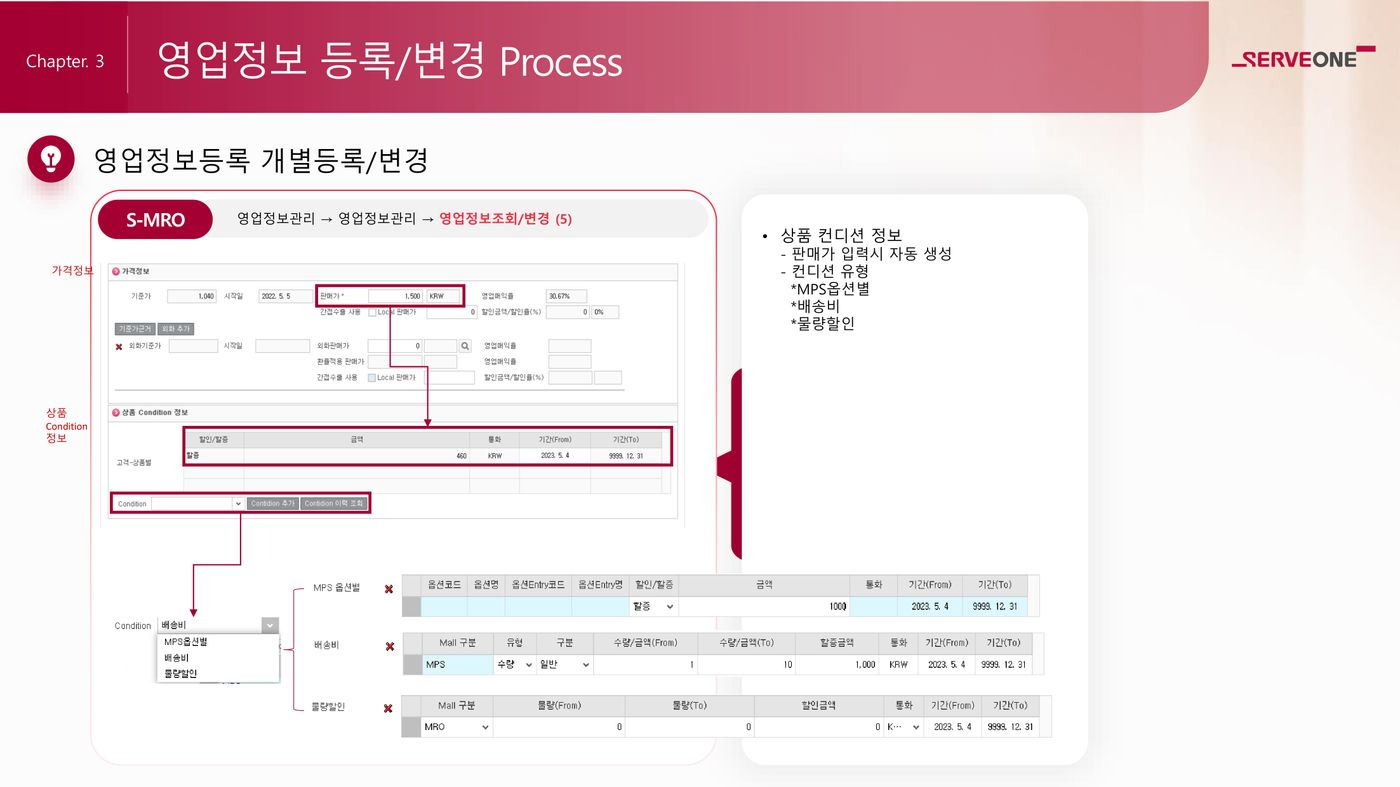Click the red X delete icon for 물량할인 table

coord(389,709)
